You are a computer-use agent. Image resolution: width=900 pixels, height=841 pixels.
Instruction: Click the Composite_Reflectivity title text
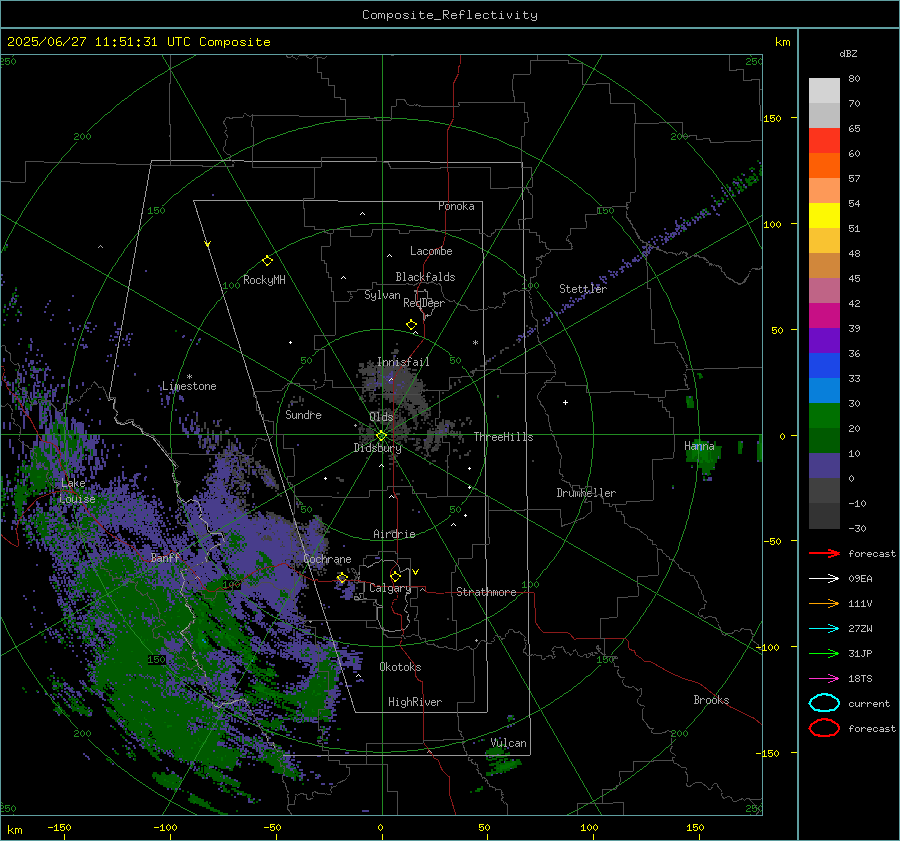450,15
